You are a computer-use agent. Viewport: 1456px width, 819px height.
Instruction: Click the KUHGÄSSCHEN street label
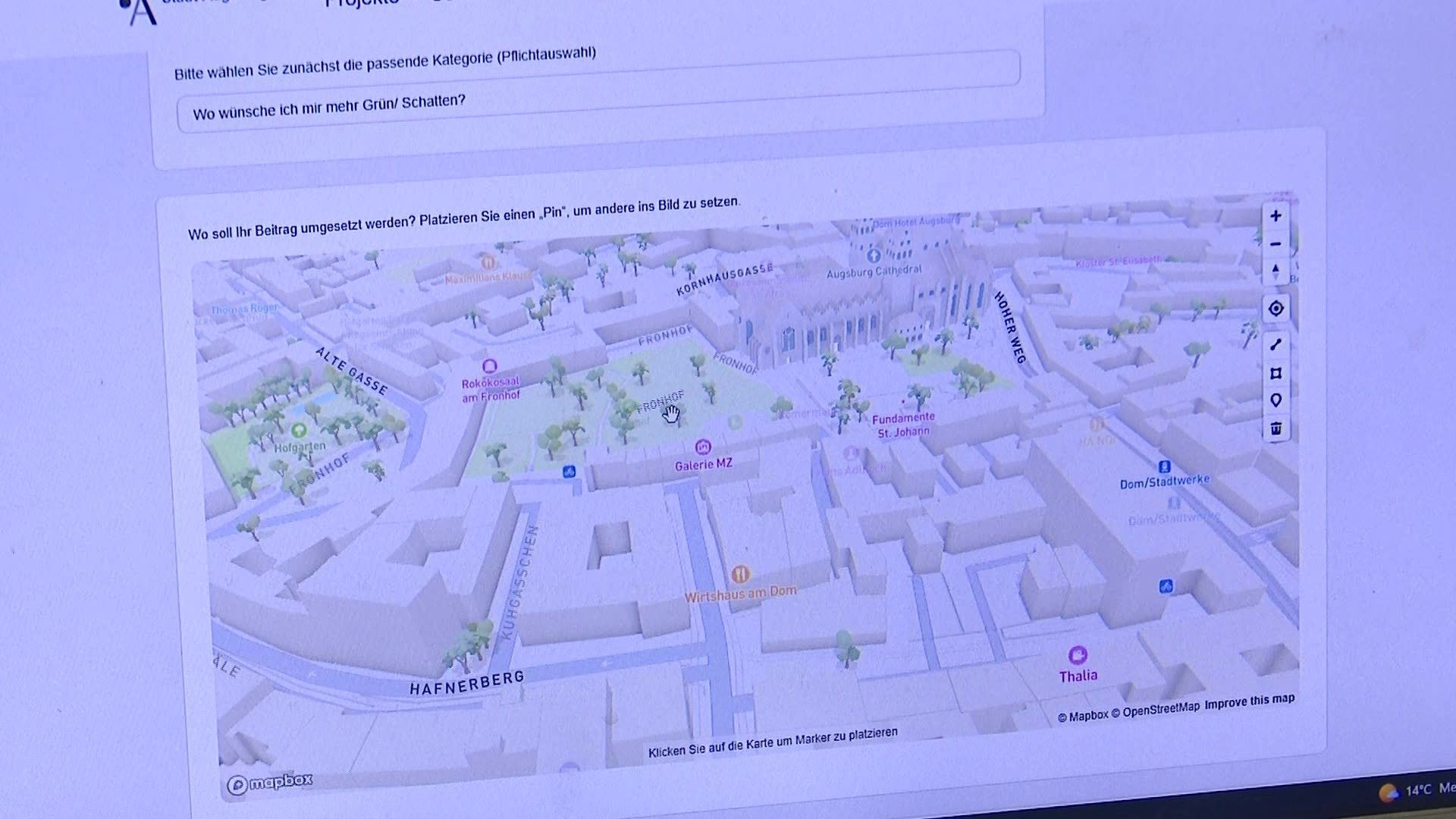coord(520,582)
